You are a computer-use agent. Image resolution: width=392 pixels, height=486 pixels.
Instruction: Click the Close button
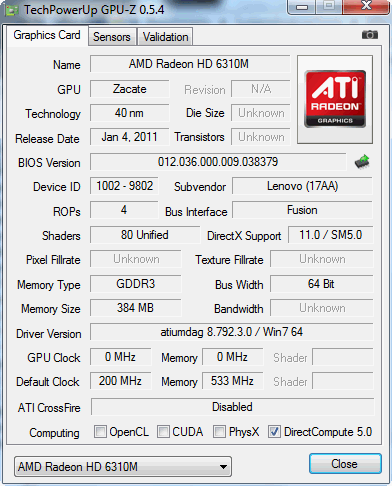click(x=345, y=464)
